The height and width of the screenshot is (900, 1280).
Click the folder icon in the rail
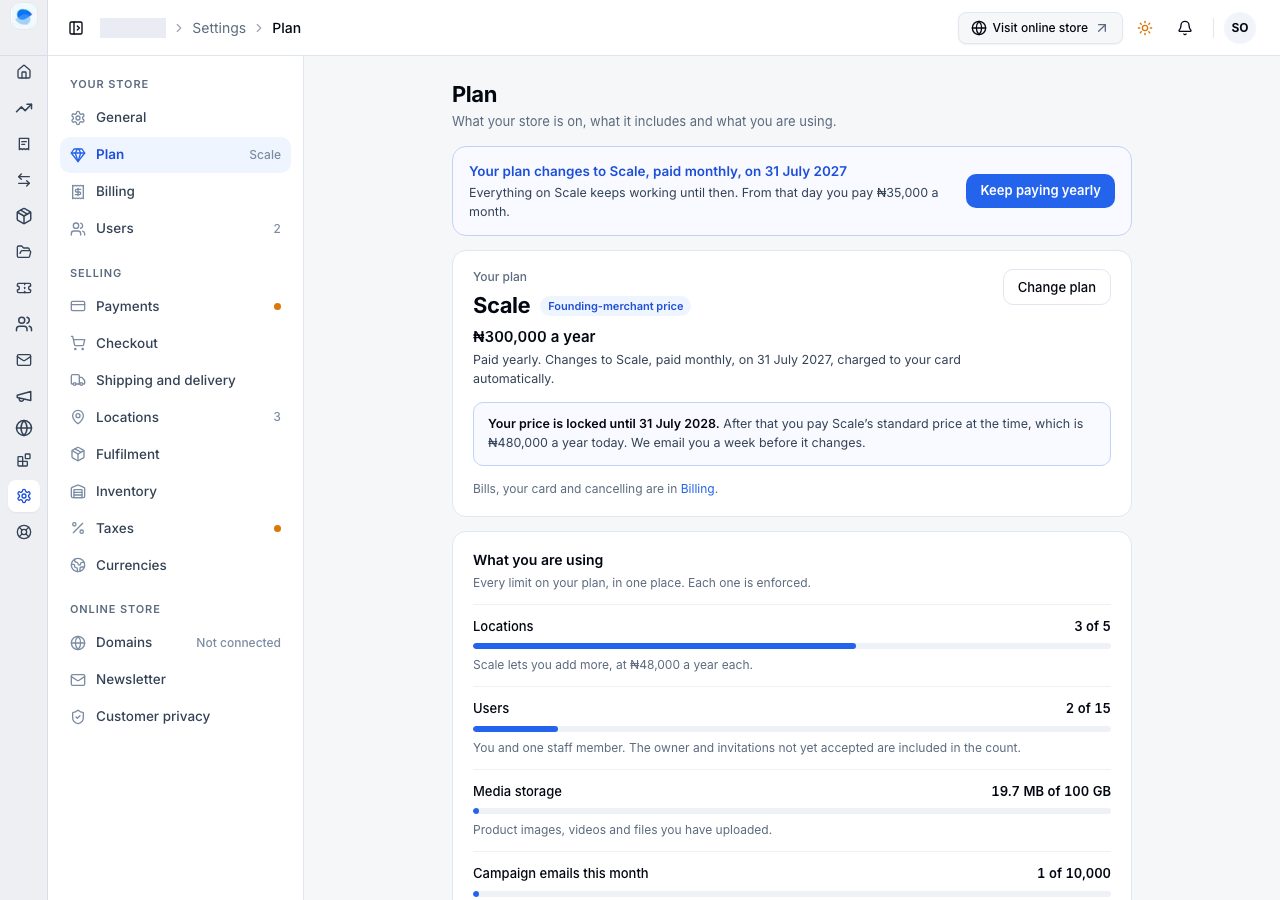(24, 252)
